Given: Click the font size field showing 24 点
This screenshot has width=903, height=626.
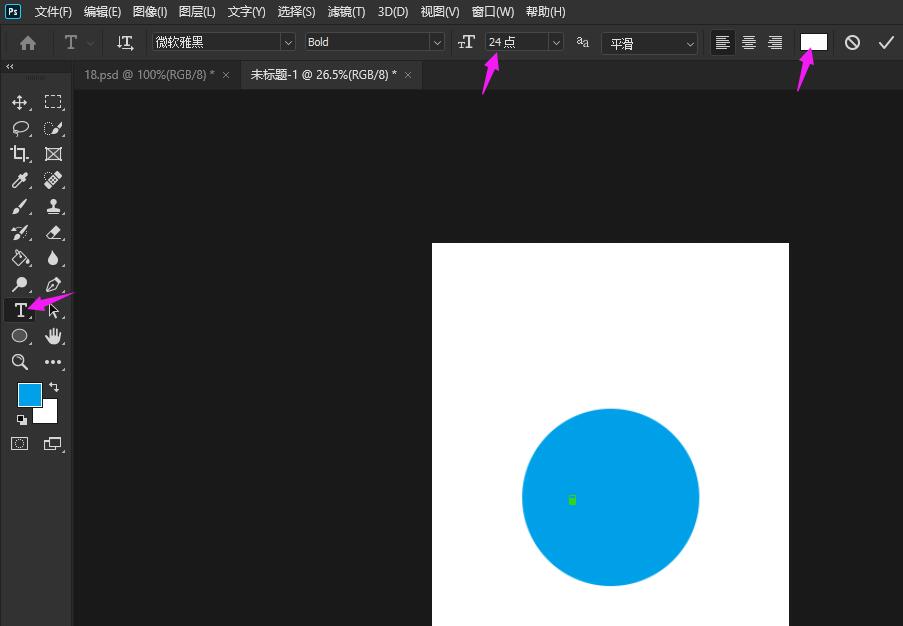Looking at the screenshot, I should [x=517, y=43].
